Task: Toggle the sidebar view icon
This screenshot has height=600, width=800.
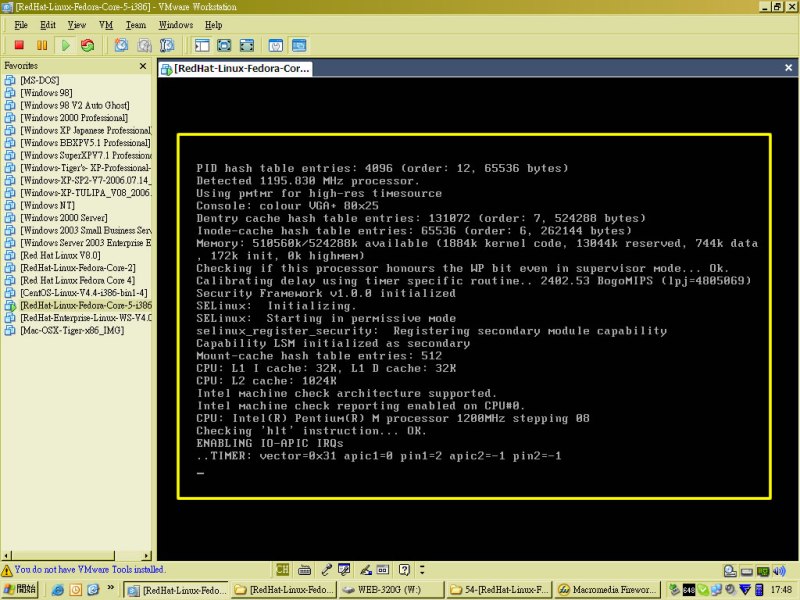Action: pos(202,45)
